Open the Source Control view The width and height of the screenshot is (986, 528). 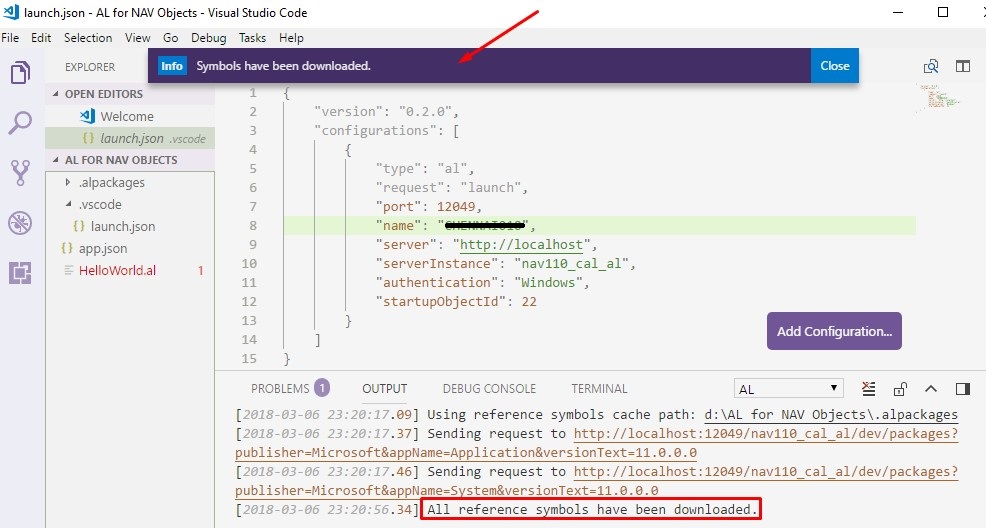[x=20, y=172]
